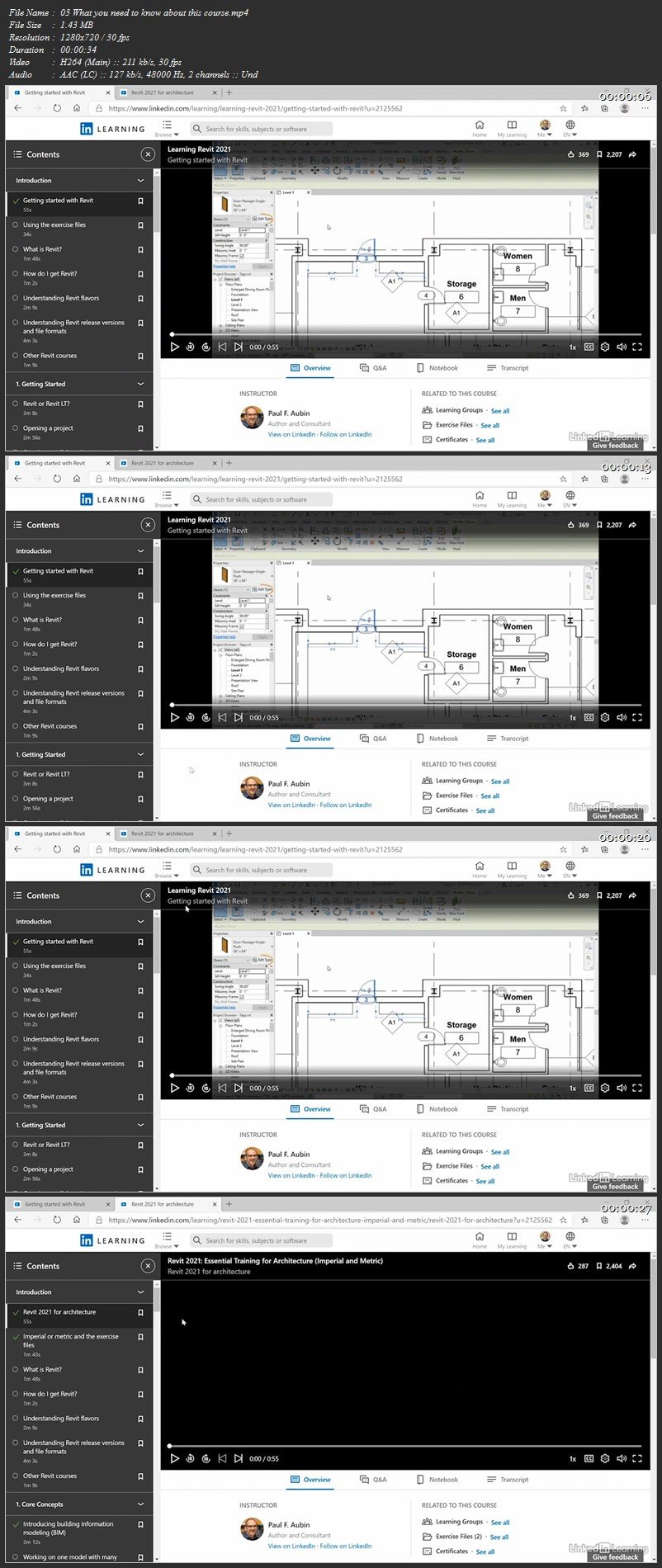
Task: Click video progress bar in the 00:00:06 frame
Action: [x=404, y=334]
